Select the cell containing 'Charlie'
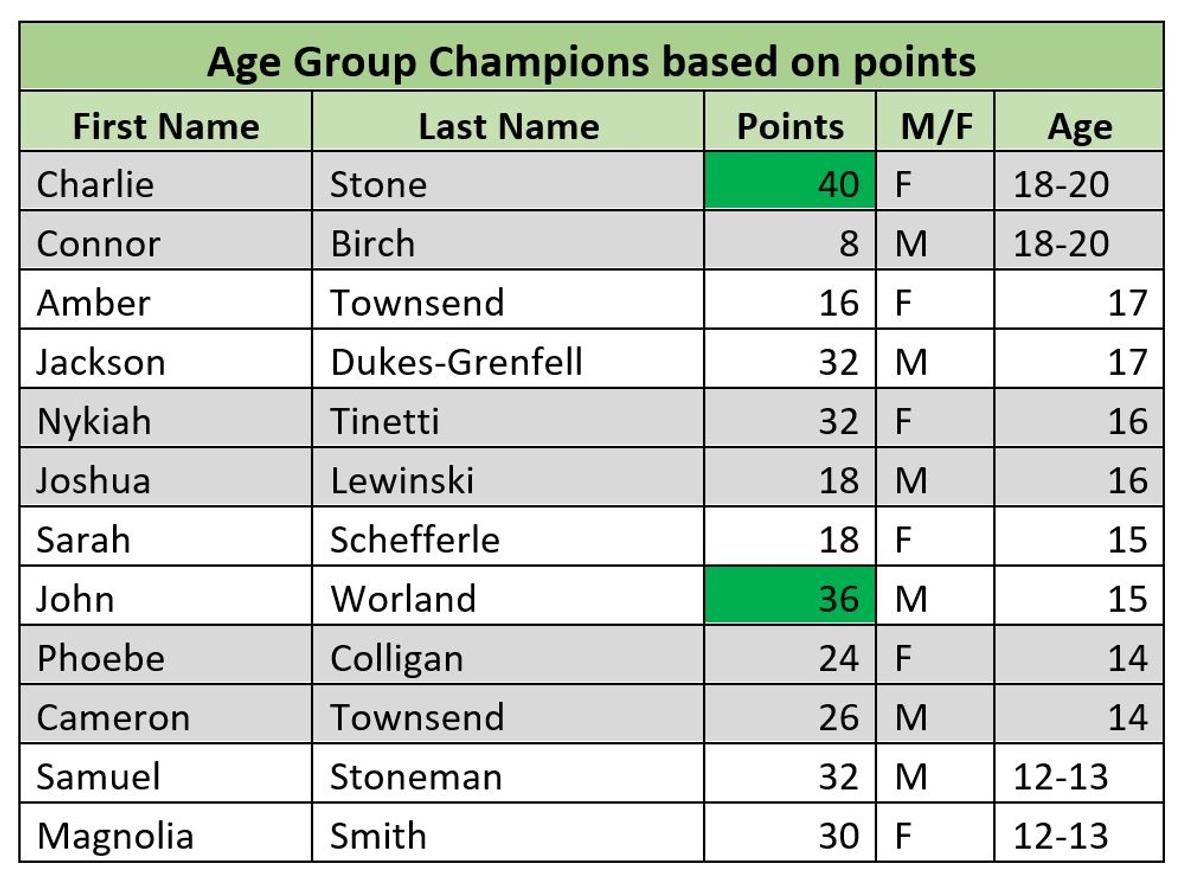The width and height of the screenshot is (1200, 880). point(166,184)
